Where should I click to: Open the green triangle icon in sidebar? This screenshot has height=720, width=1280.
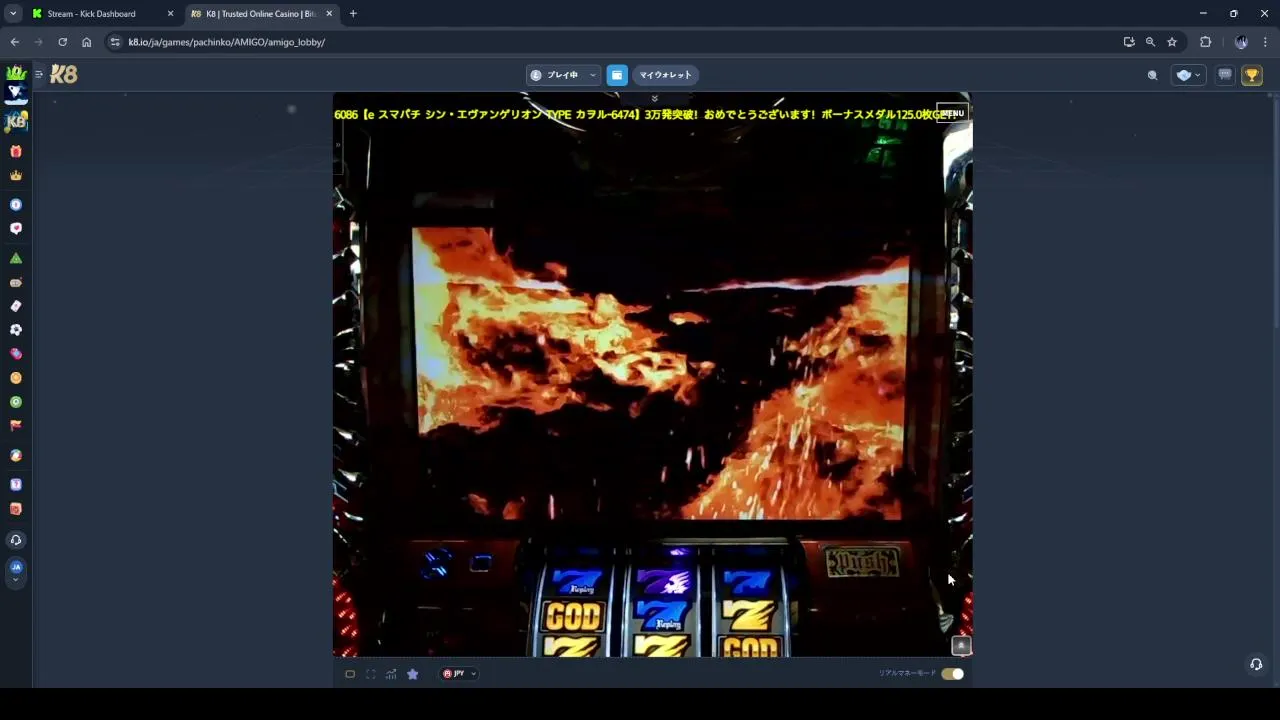click(x=15, y=258)
